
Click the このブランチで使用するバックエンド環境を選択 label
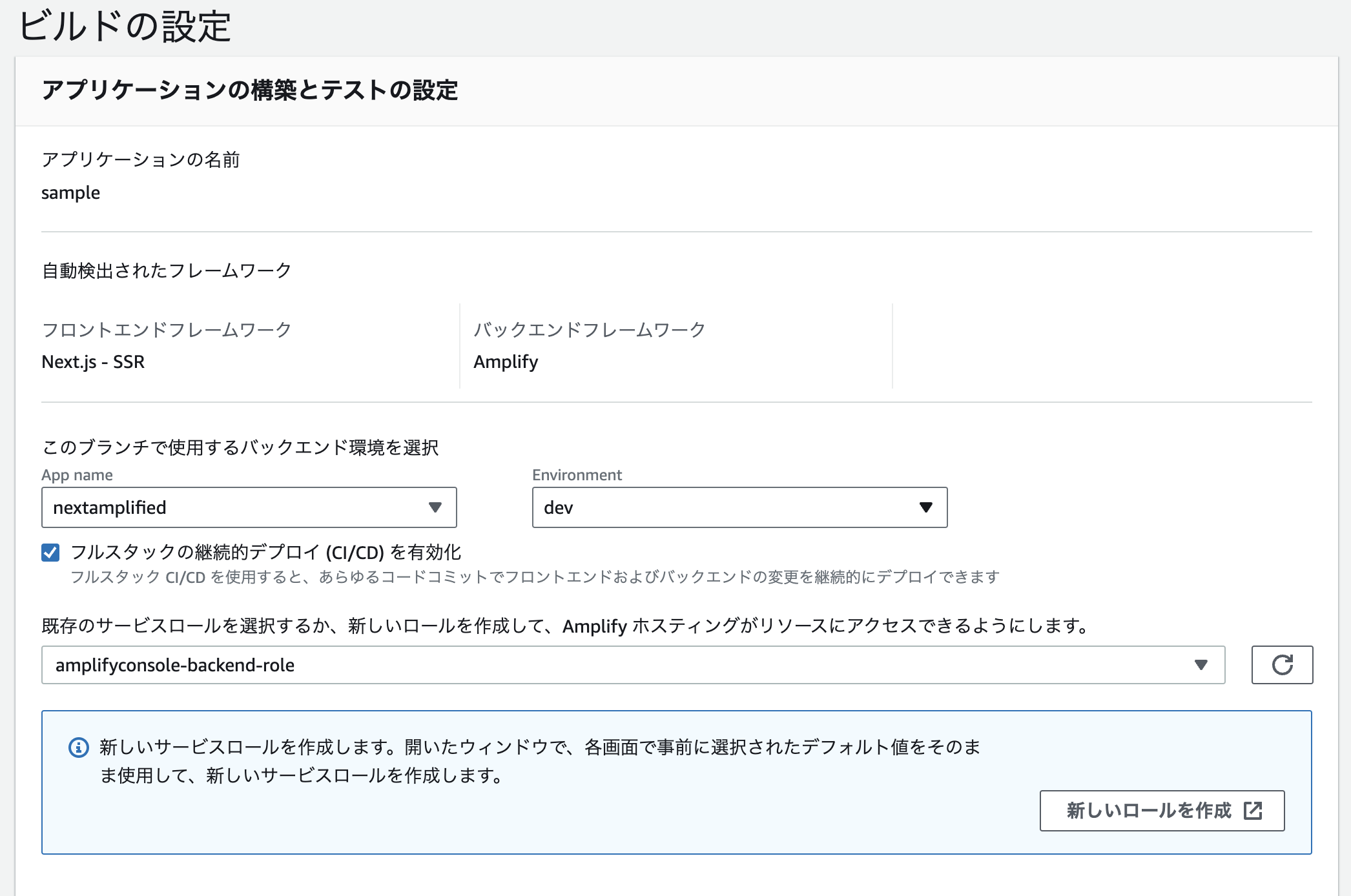(x=240, y=447)
